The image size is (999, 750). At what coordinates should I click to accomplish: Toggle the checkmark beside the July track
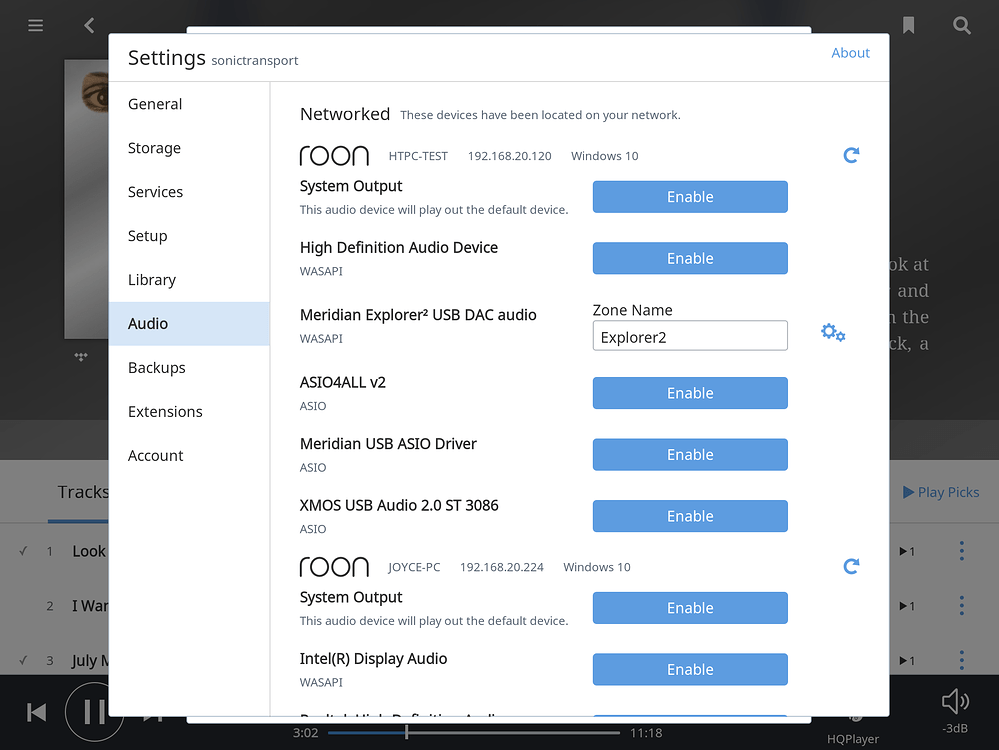22,660
